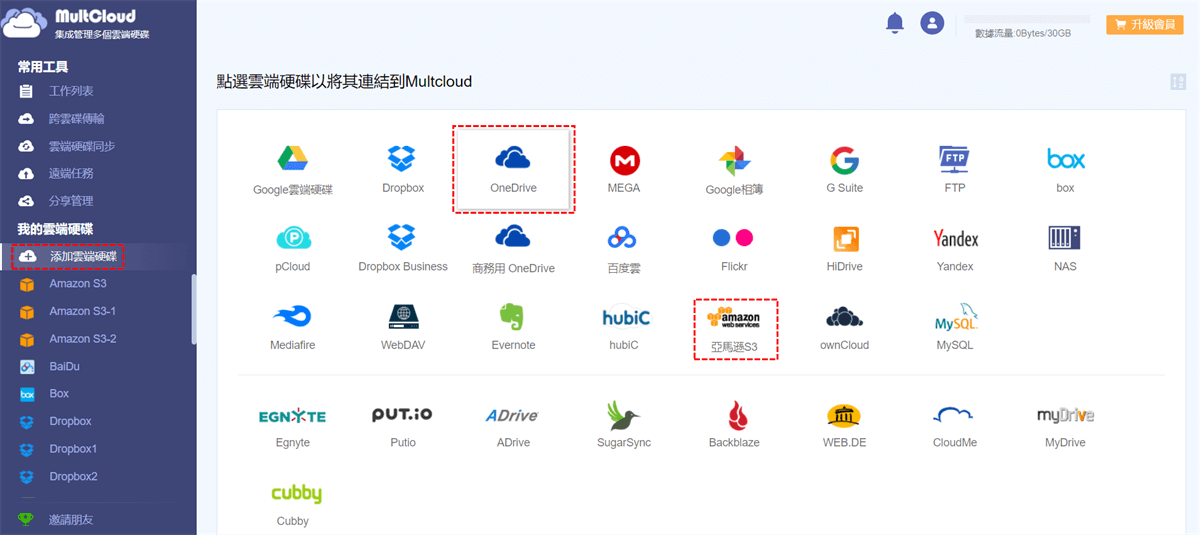
Task: Click 邀請朋友 invite friends link
Action: pos(71,520)
